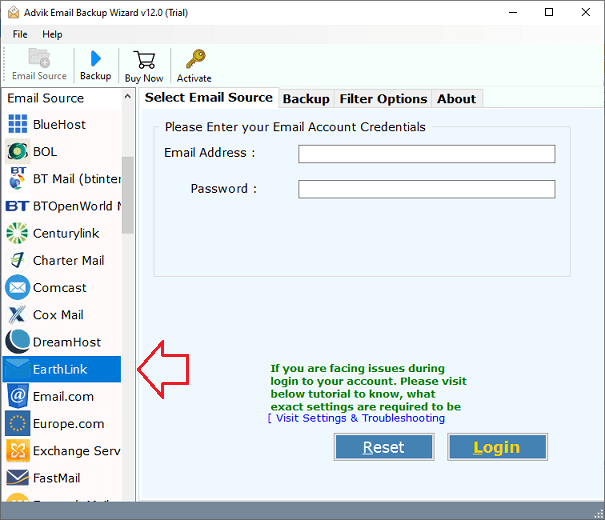Open the About tab
The height and width of the screenshot is (520, 605).
tap(456, 99)
